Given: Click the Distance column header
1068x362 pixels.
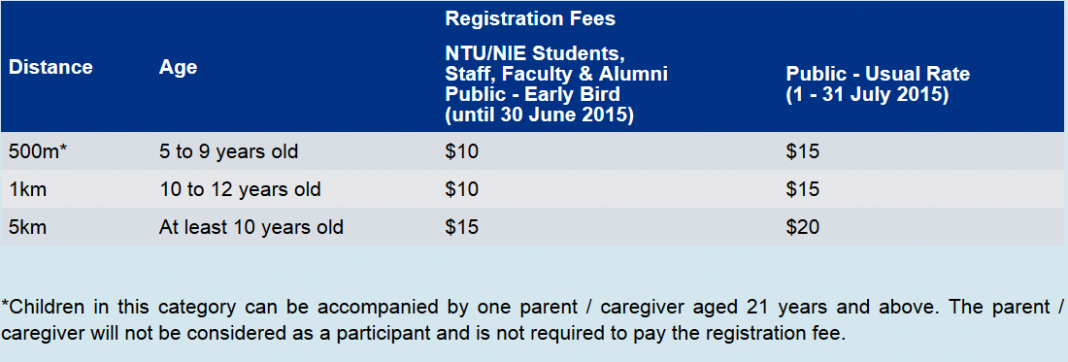Looking at the screenshot, I should pyautogui.click(x=51, y=67).
